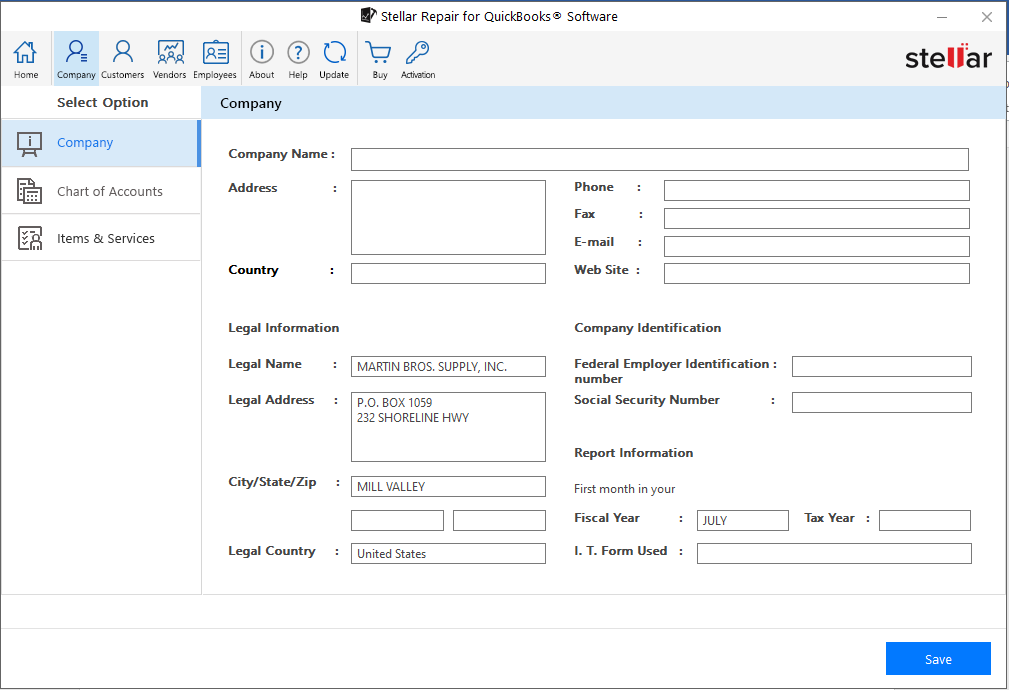This screenshot has height=690, width=1009.
Task: Open the Customers toolbar icon
Action: point(122,59)
